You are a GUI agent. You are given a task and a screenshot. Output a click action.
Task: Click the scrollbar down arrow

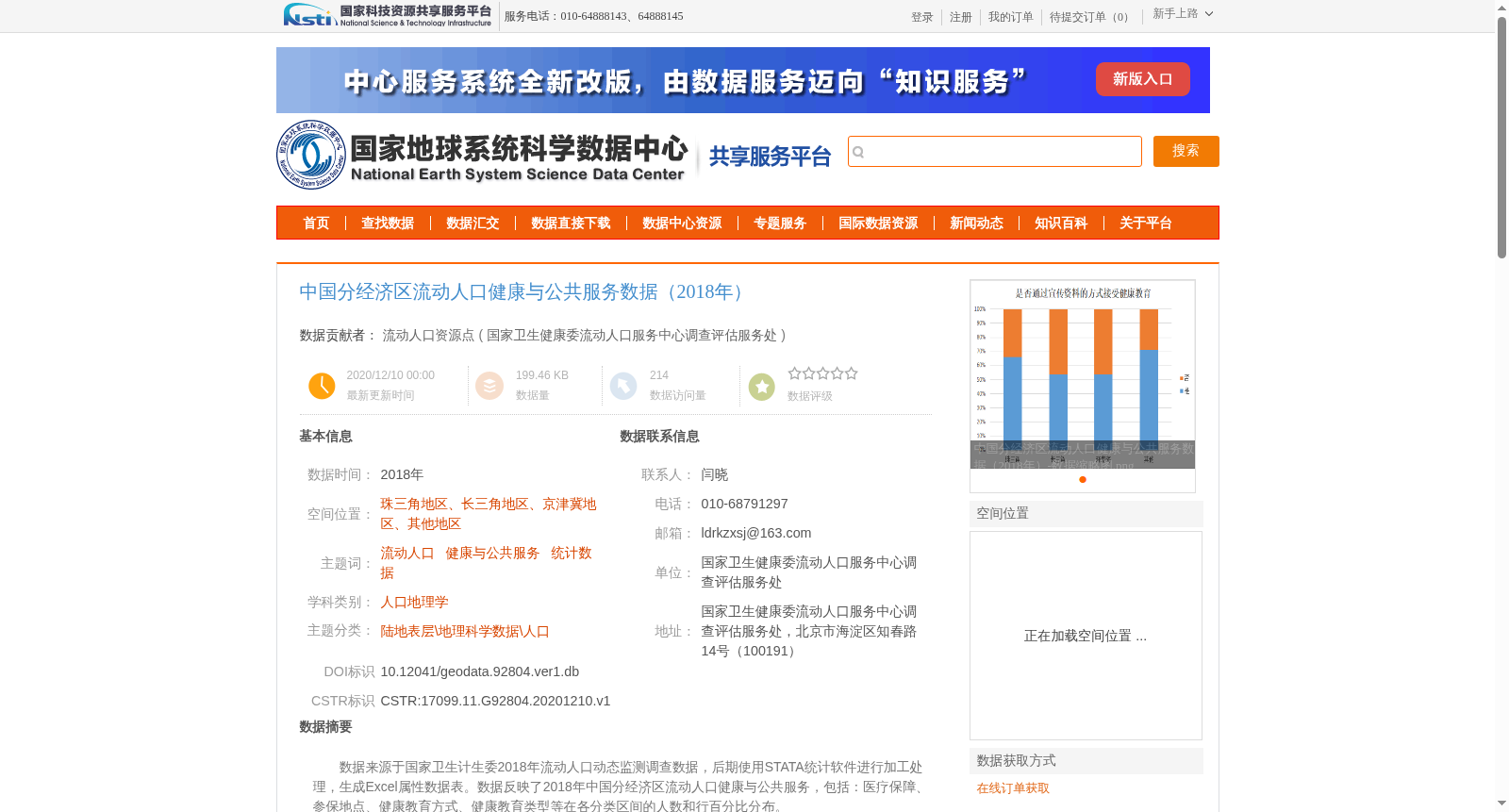1502,804
